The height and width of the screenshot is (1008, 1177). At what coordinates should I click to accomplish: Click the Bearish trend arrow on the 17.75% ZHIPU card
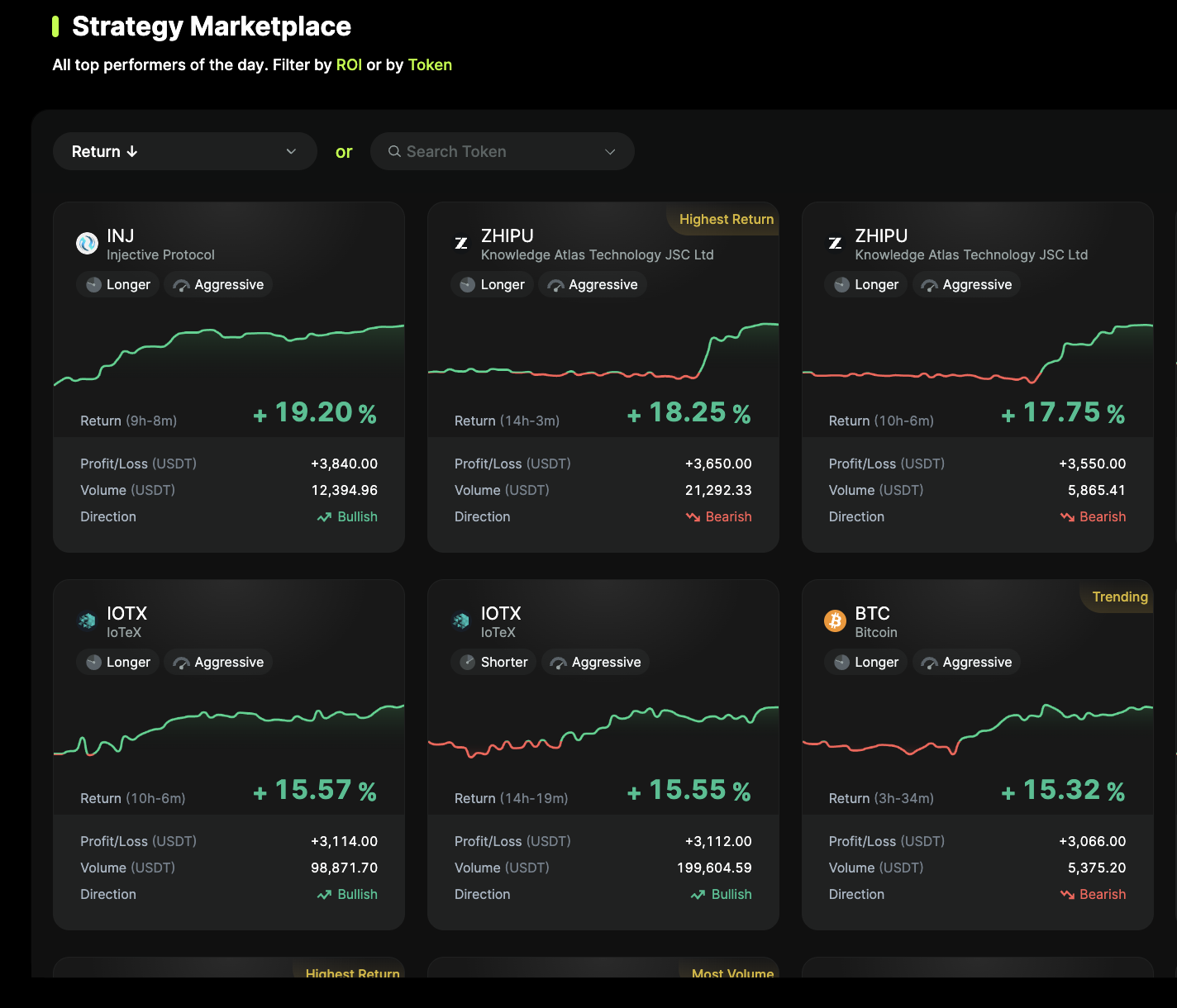pyautogui.click(x=1067, y=517)
